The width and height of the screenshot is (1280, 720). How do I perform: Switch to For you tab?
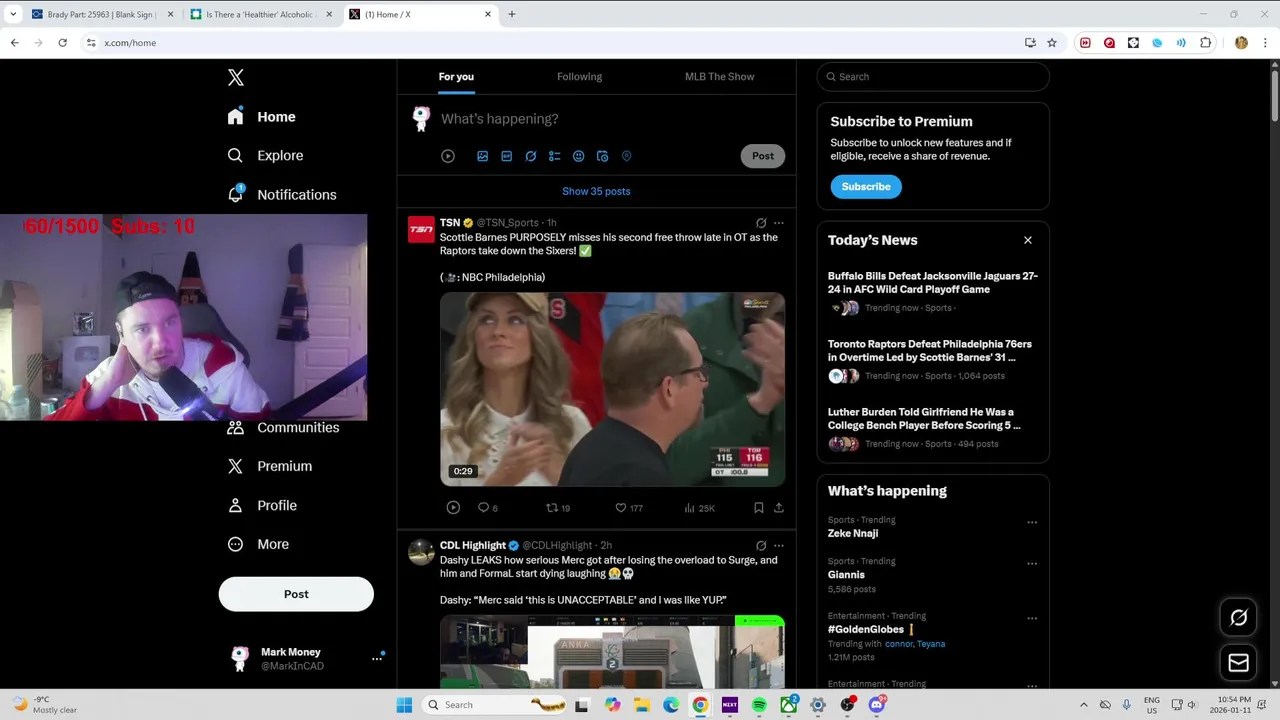click(456, 77)
